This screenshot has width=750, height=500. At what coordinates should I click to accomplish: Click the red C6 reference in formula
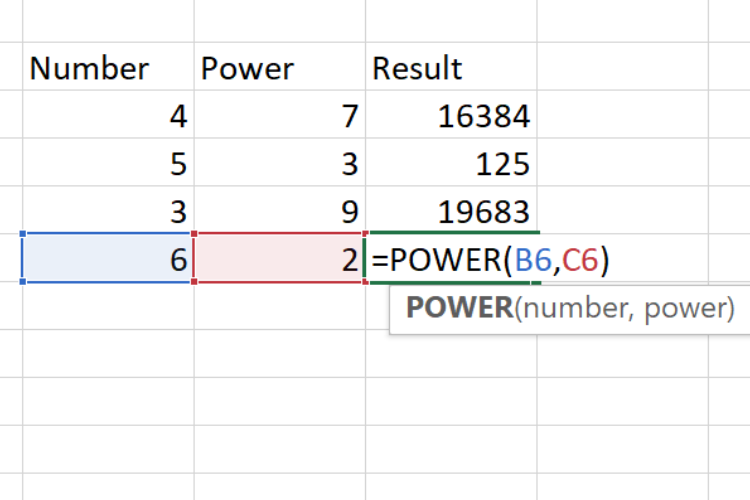pos(580,260)
